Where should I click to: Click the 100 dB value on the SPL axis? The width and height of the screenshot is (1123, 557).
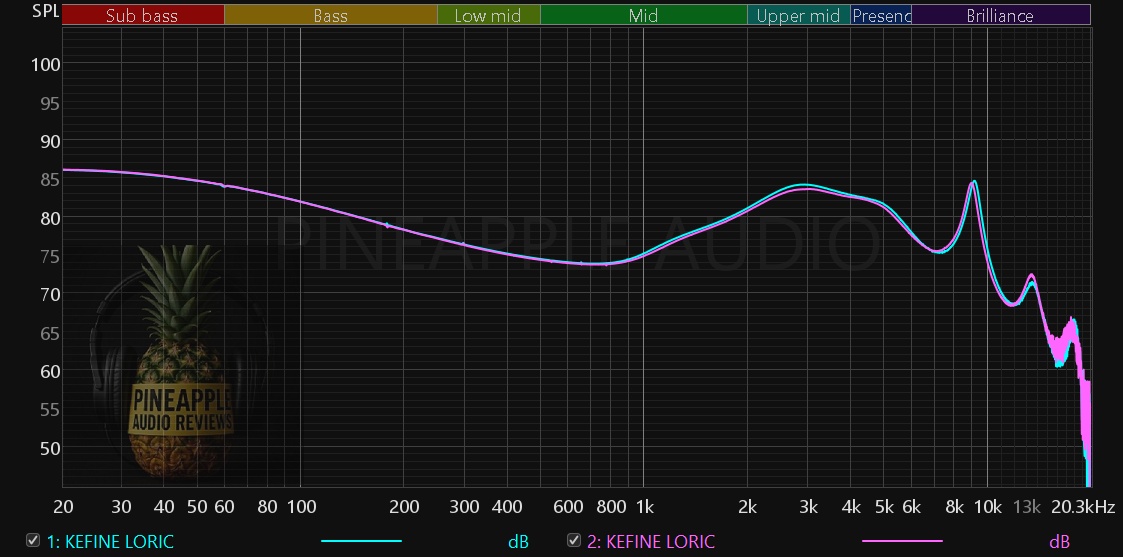tap(45, 65)
